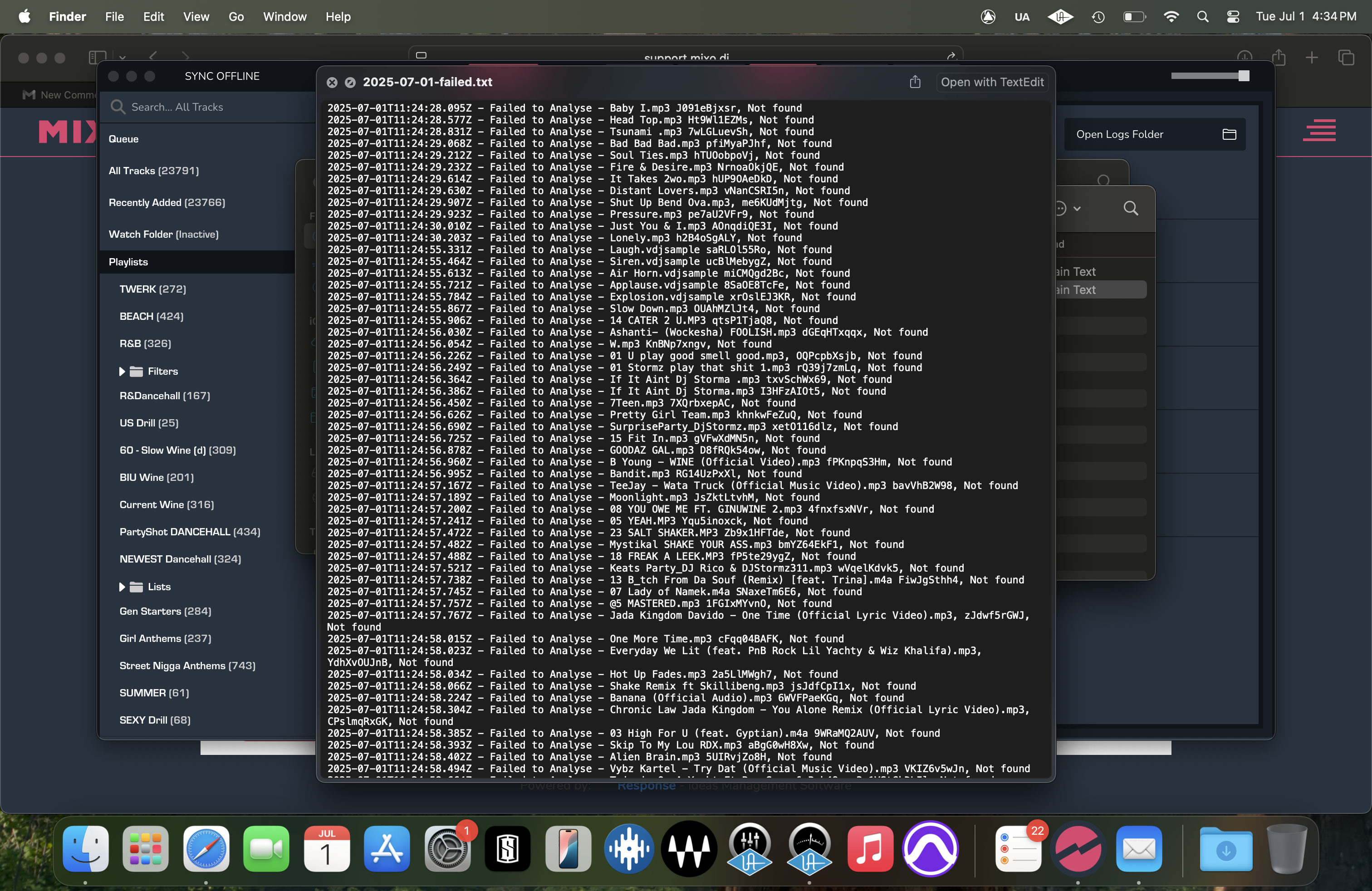1372x891 pixels.
Task: Open Control Center in menu bar
Action: click(1233, 17)
